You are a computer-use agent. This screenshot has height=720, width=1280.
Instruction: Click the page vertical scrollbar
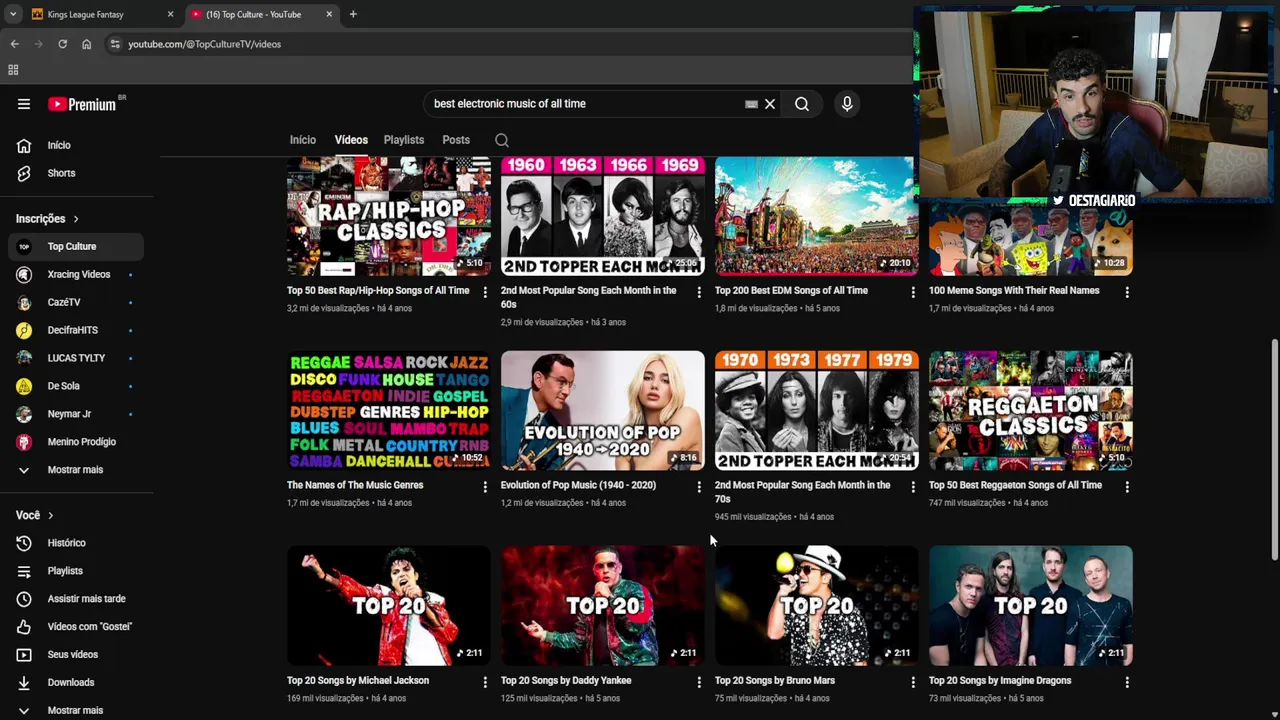click(1274, 449)
